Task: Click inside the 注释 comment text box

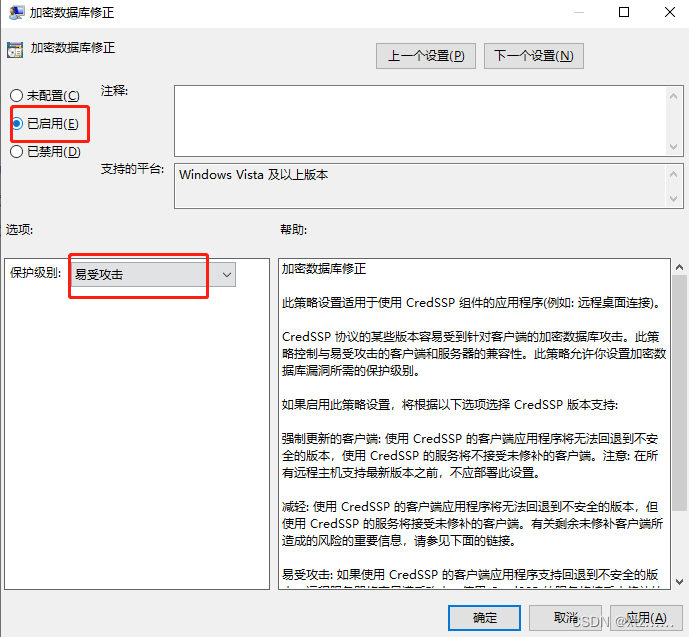Action: (x=420, y=121)
